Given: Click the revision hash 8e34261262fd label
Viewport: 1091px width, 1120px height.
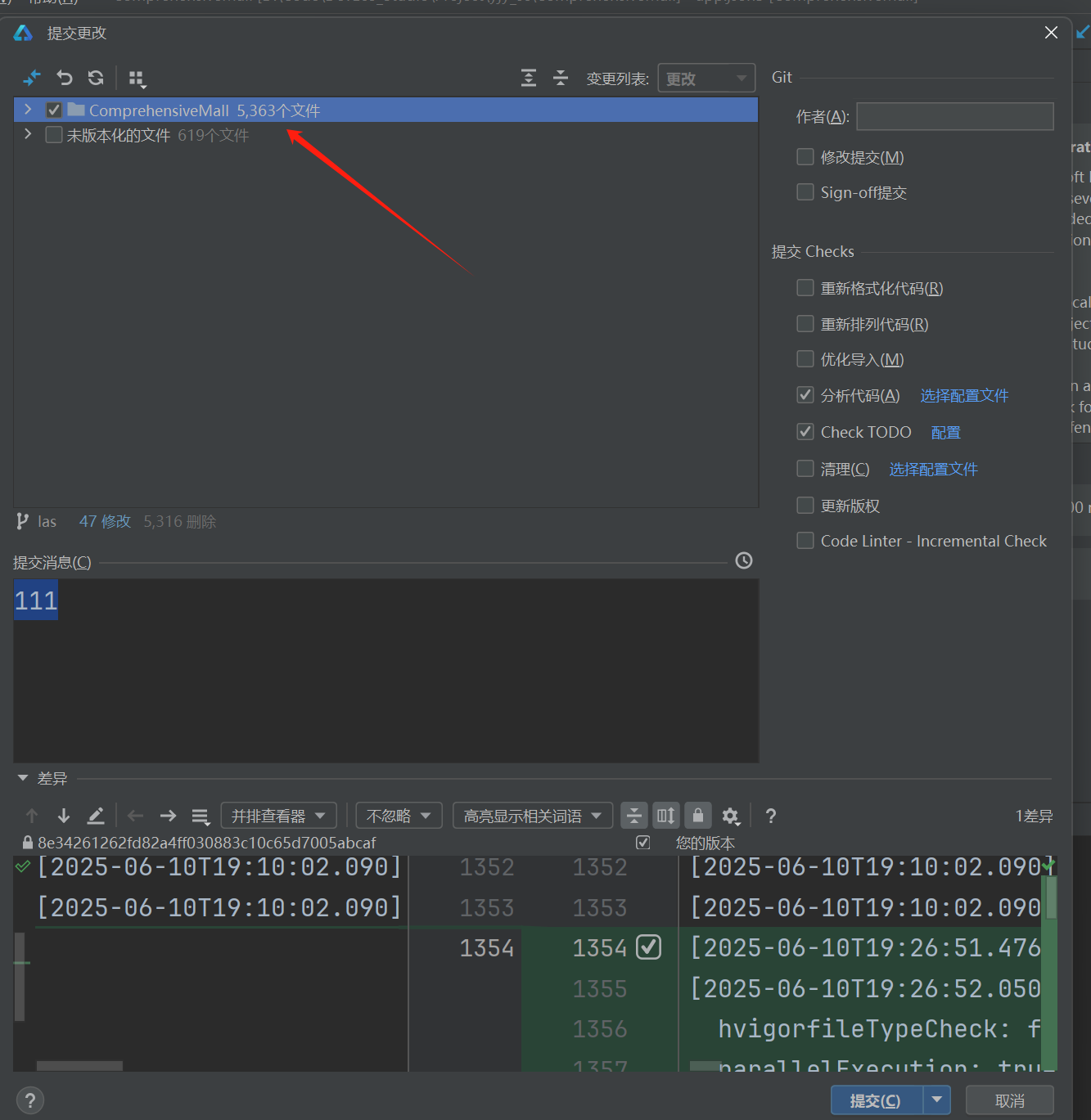Looking at the screenshot, I should click(207, 843).
